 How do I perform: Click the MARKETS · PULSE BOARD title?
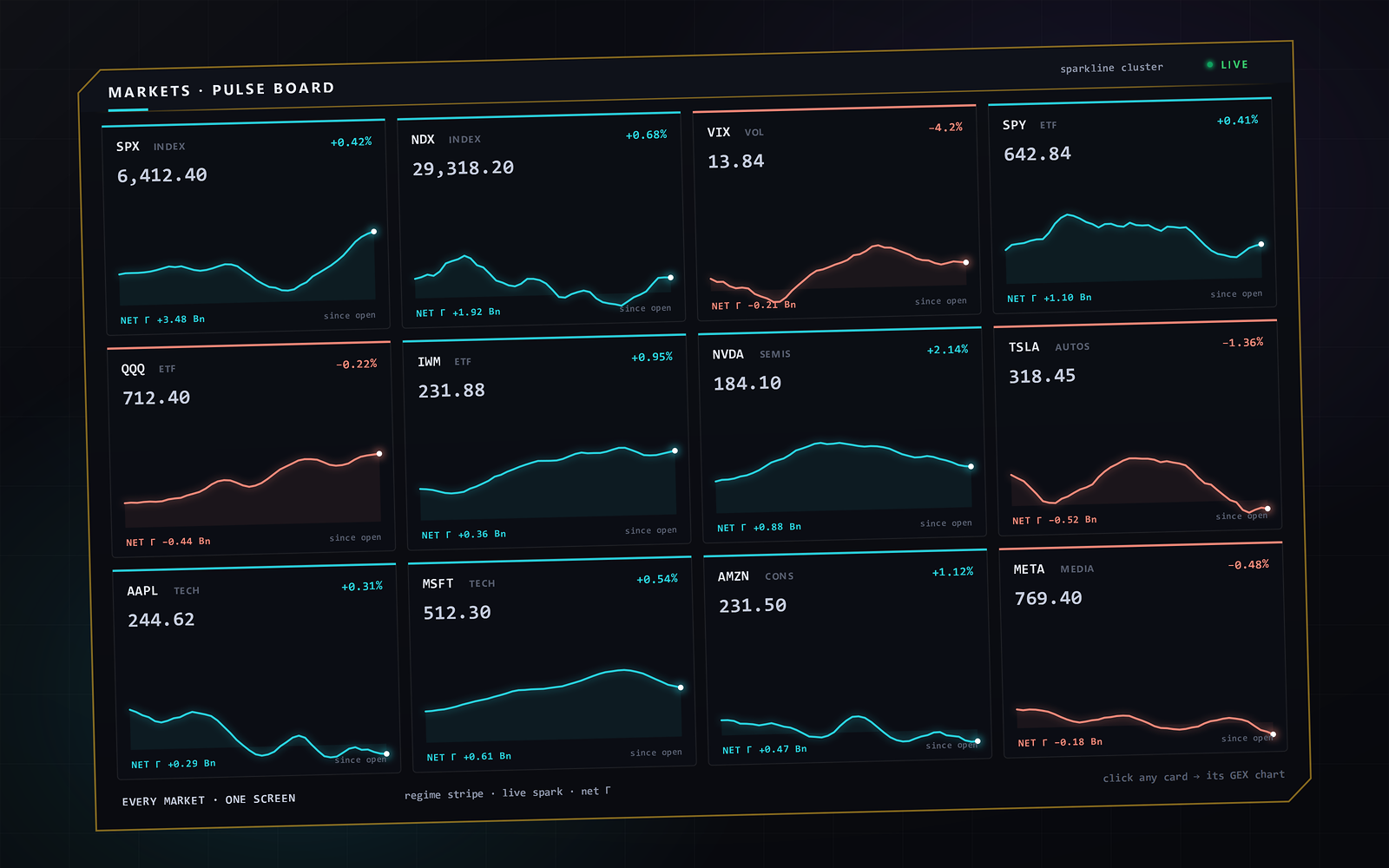tap(221, 90)
